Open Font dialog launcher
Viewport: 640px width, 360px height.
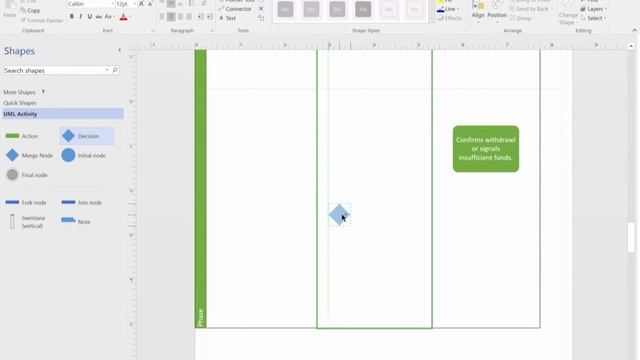[x=153, y=30]
